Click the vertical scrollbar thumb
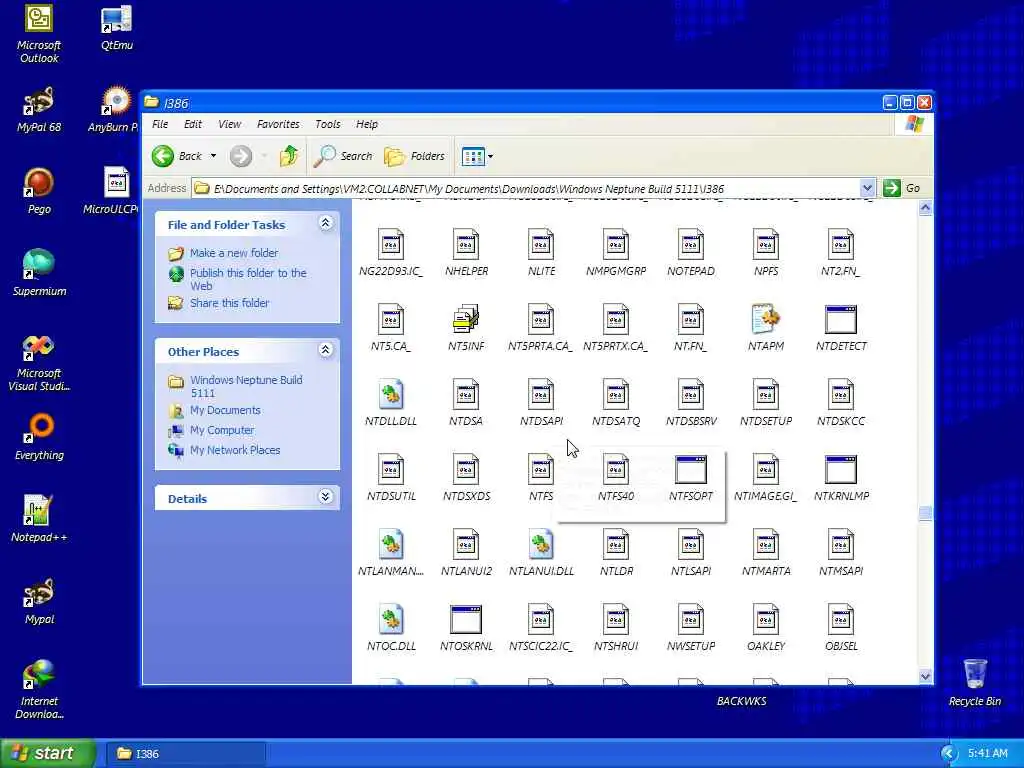 (x=925, y=513)
